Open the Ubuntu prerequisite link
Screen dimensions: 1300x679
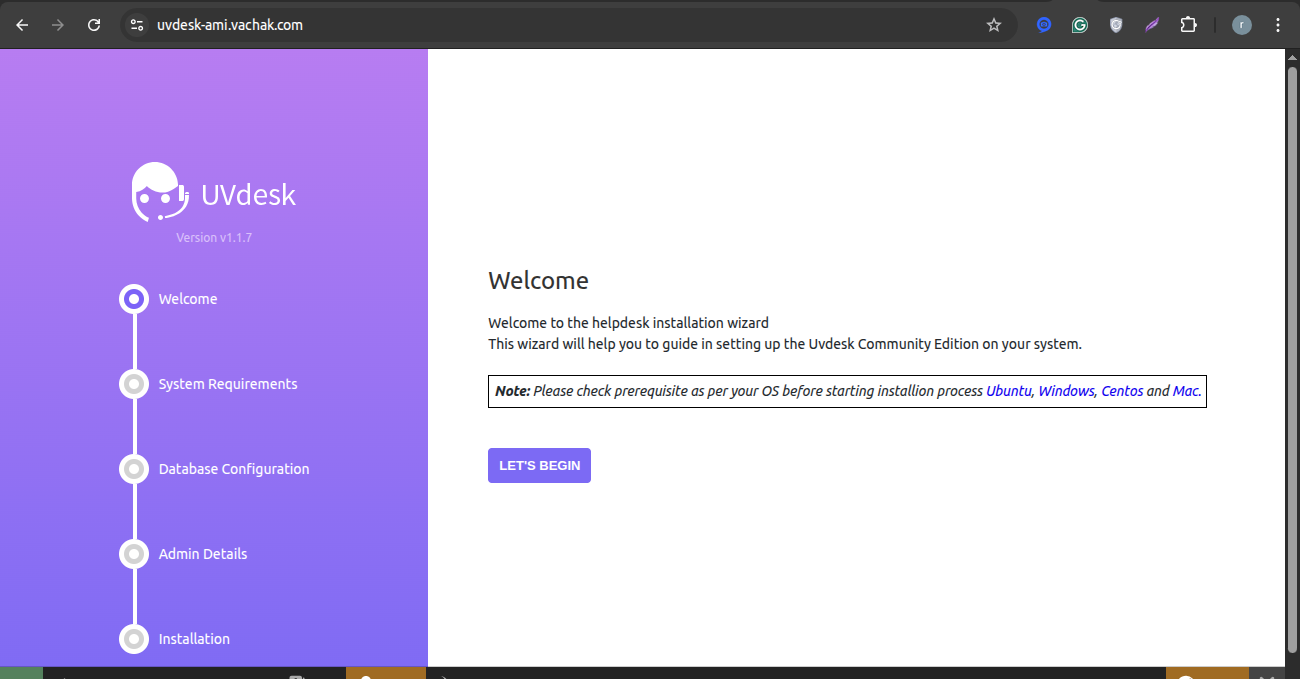click(x=1008, y=391)
